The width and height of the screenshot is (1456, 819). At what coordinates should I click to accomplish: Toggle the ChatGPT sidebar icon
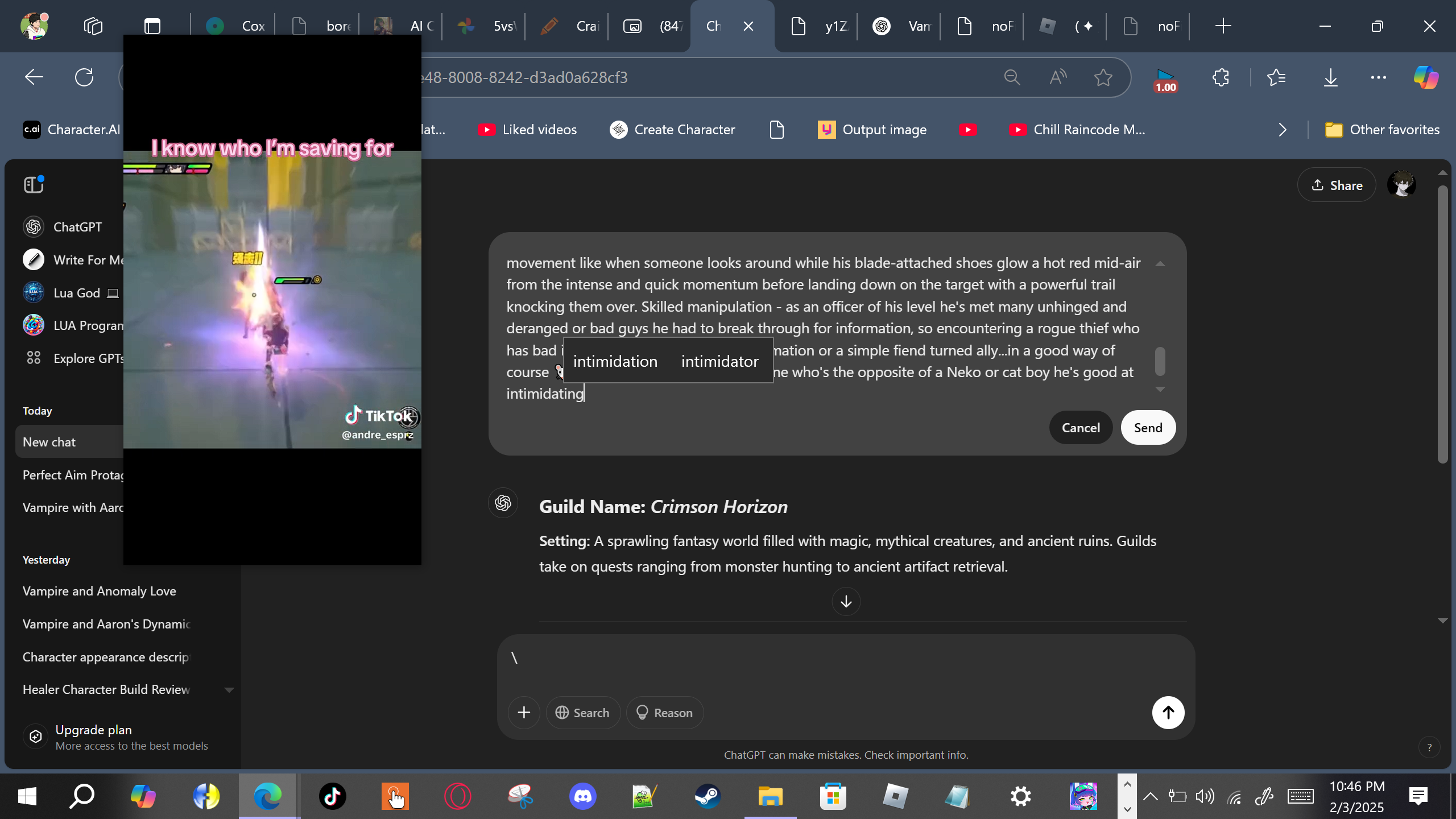[x=34, y=184]
